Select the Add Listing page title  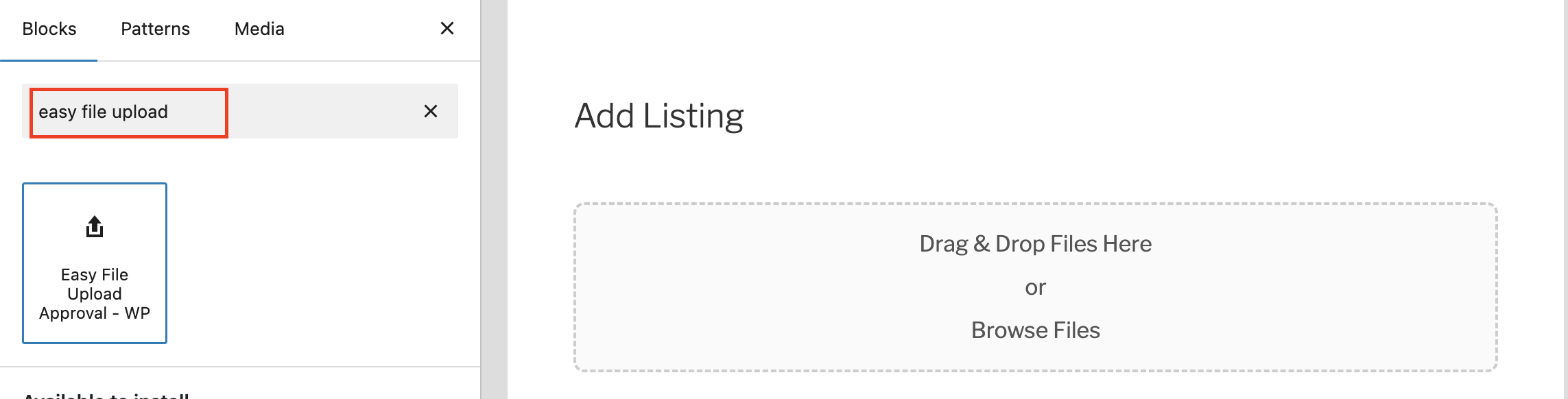(658, 116)
